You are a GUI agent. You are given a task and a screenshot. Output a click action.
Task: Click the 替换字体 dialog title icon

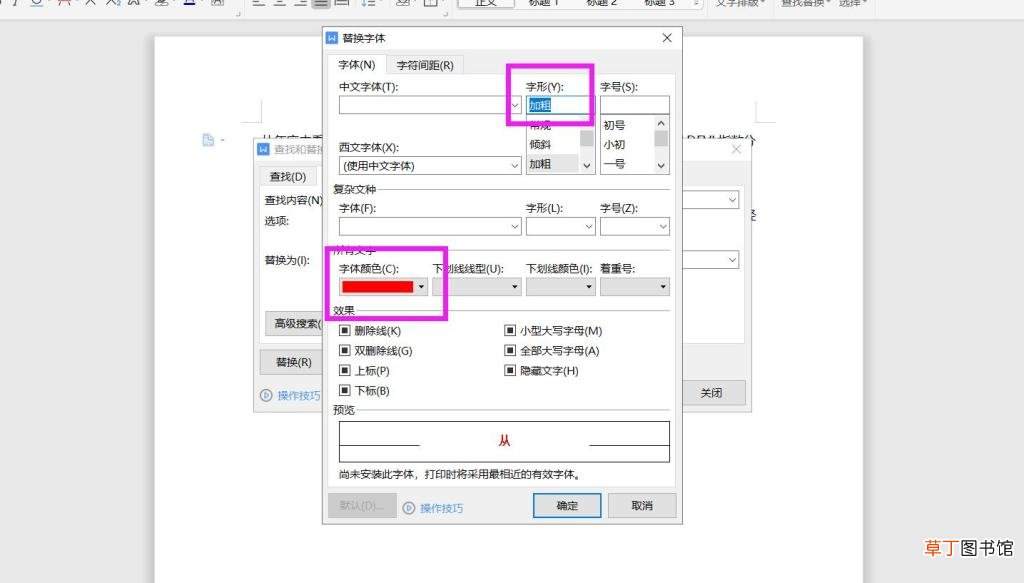point(332,38)
